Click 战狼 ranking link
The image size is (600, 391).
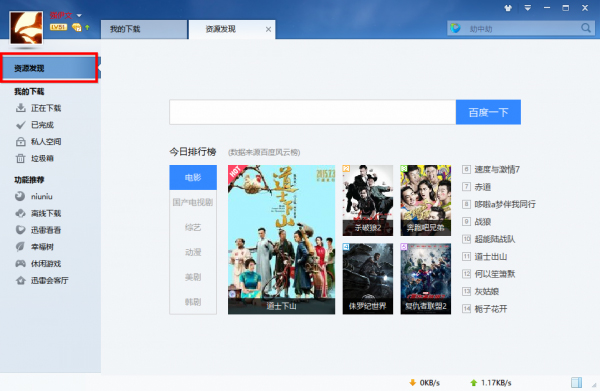click(483, 222)
